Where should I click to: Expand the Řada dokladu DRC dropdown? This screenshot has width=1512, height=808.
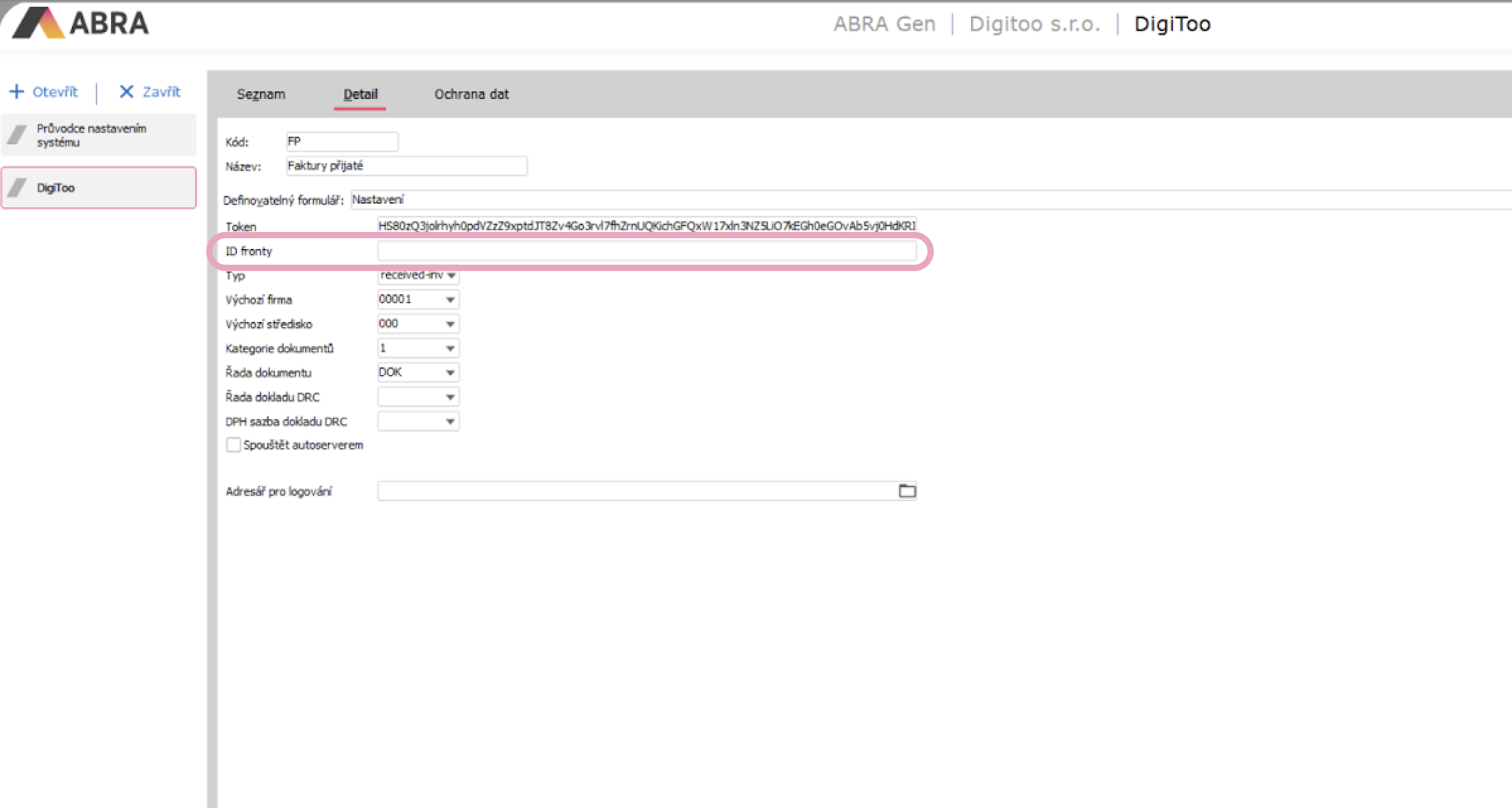pos(450,397)
